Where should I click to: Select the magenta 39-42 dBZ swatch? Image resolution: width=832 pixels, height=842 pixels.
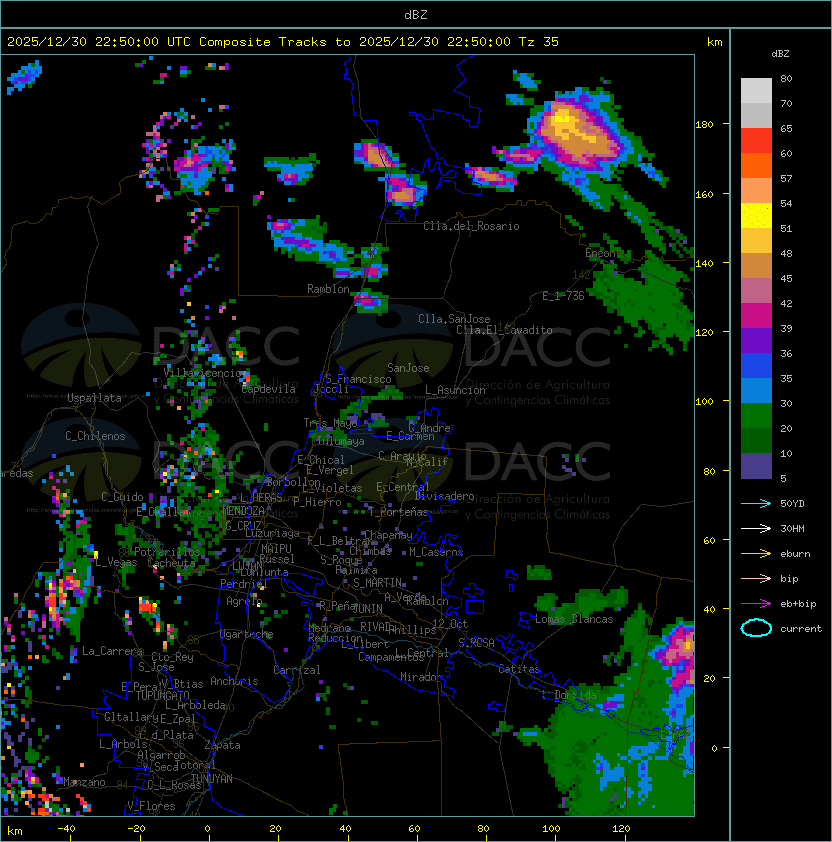(x=756, y=316)
